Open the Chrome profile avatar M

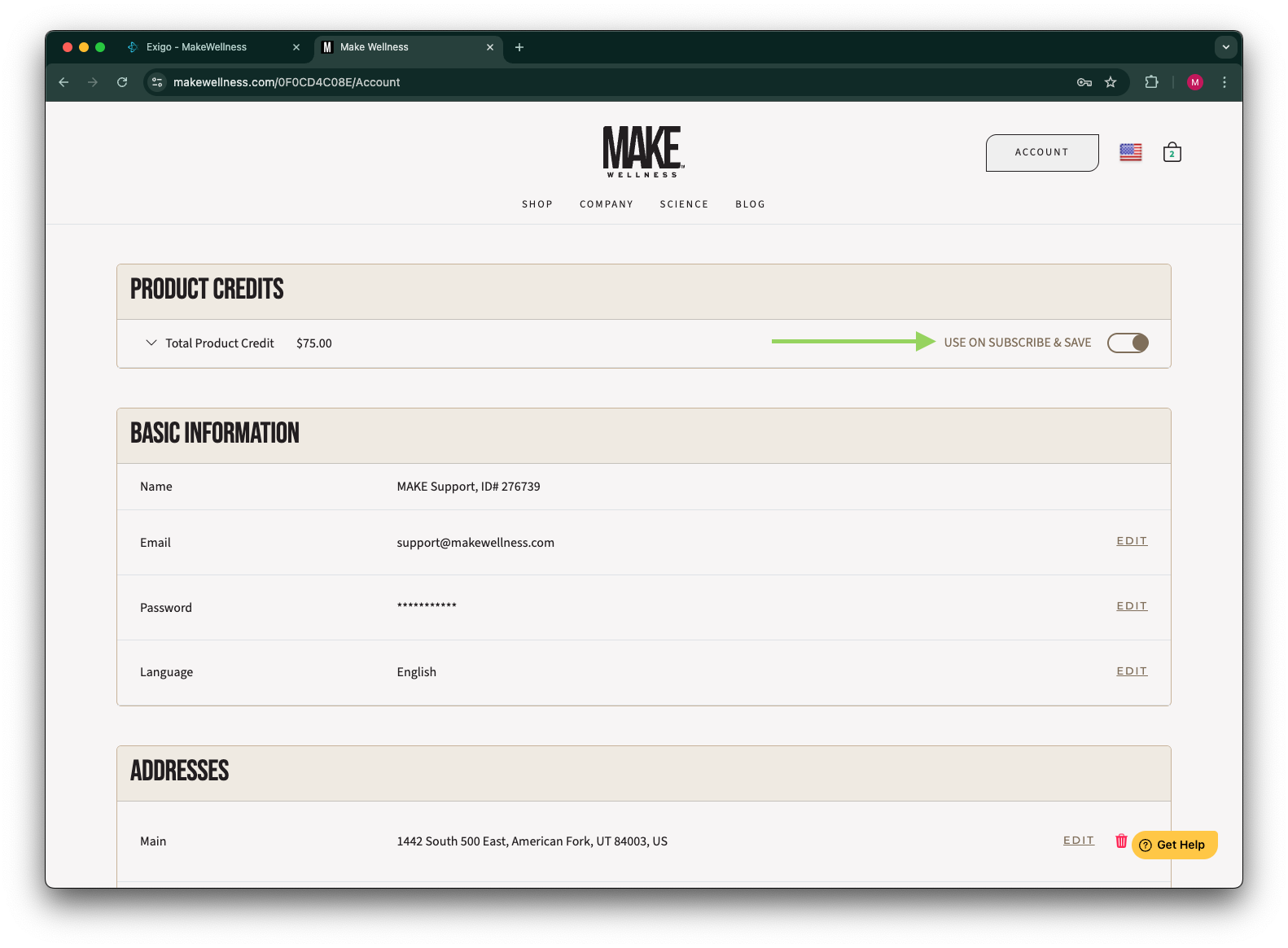tap(1194, 82)
